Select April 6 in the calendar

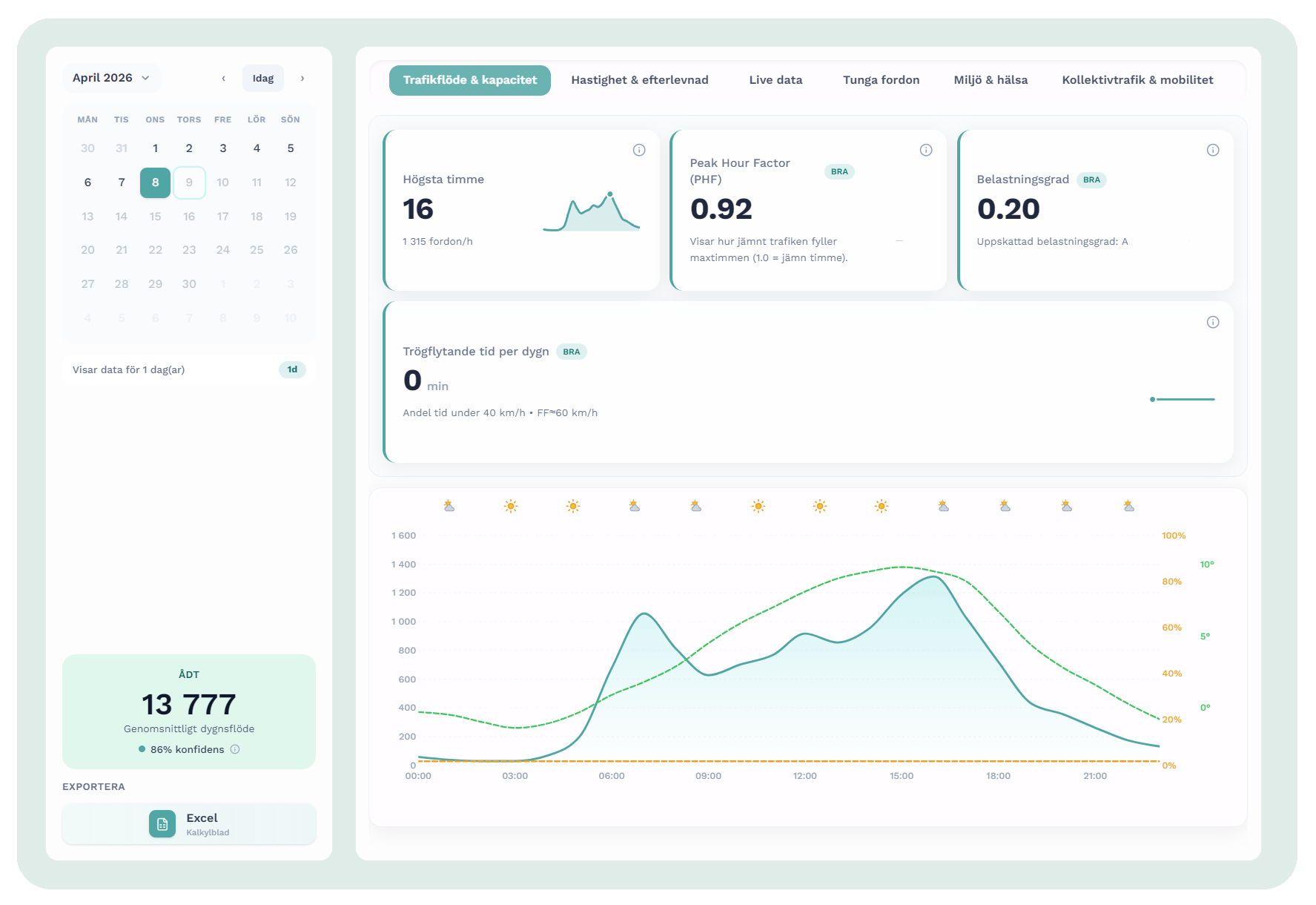(x=87, y=182)
